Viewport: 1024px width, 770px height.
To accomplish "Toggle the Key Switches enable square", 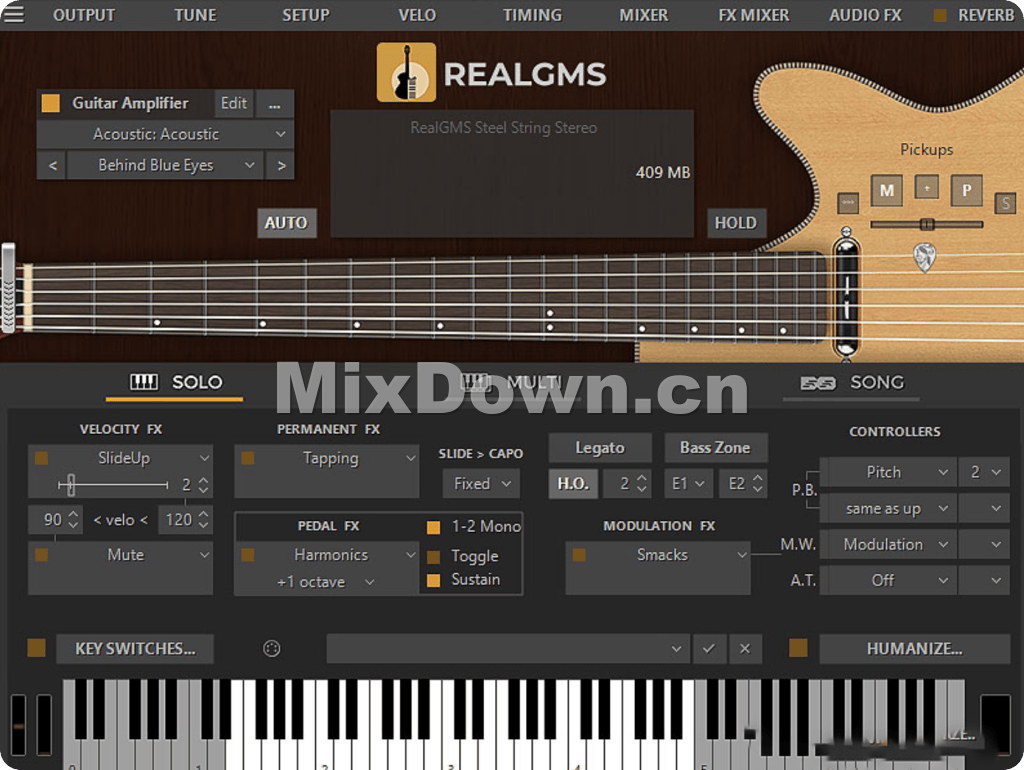I will click(37, 648).
